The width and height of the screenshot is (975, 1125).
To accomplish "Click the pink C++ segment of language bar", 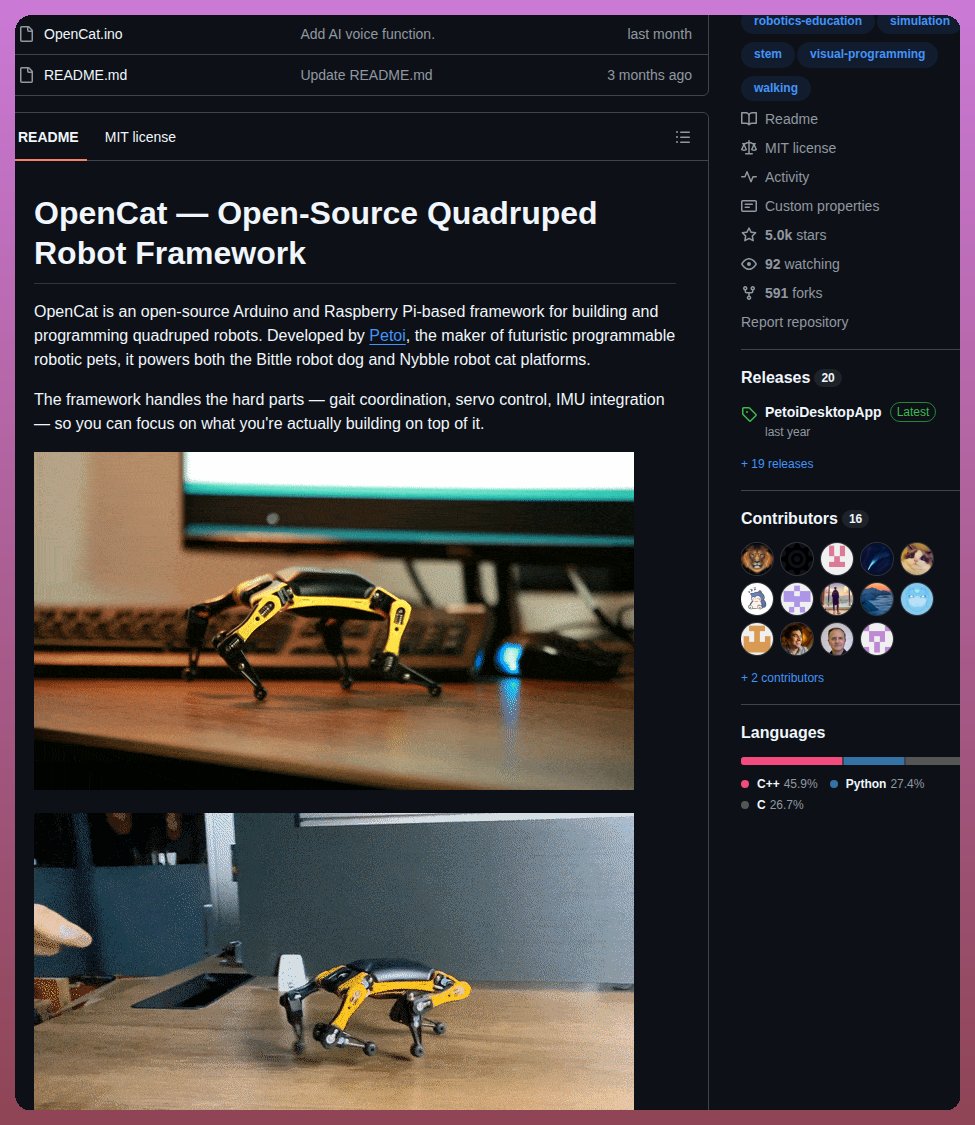I will pyautogui.click(x=791, y=761).
